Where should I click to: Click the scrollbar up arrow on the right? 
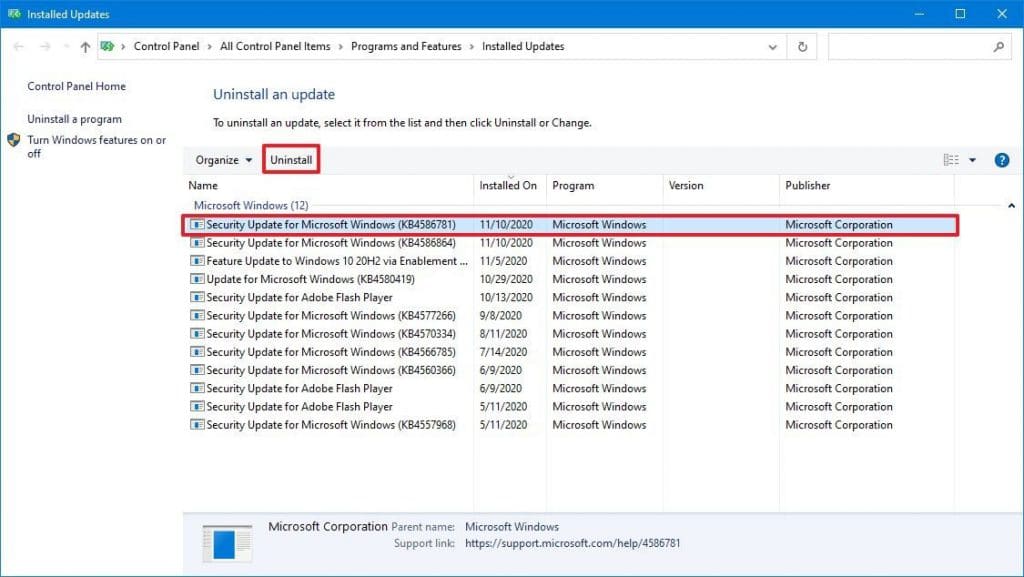(1010, 205)
